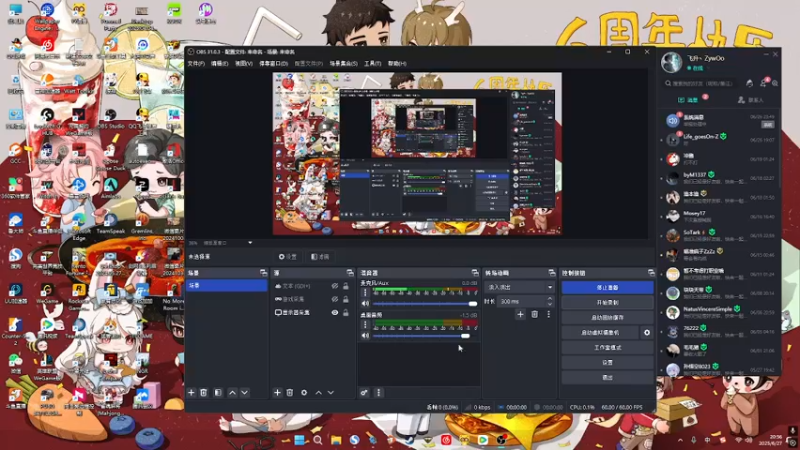The image size is (800, 450).
Task: Remove the selected scene with trash icon
Action: point(204,393)
